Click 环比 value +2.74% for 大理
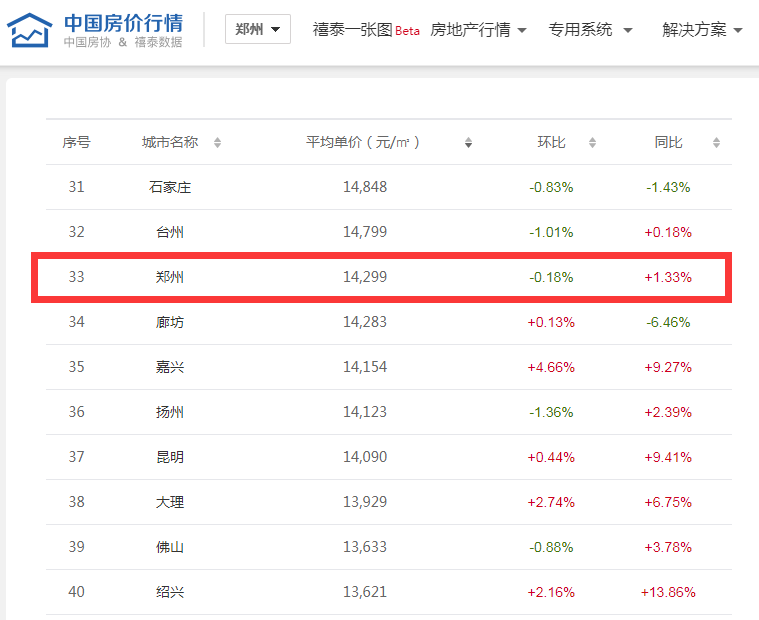 click(x=551, y=502)
